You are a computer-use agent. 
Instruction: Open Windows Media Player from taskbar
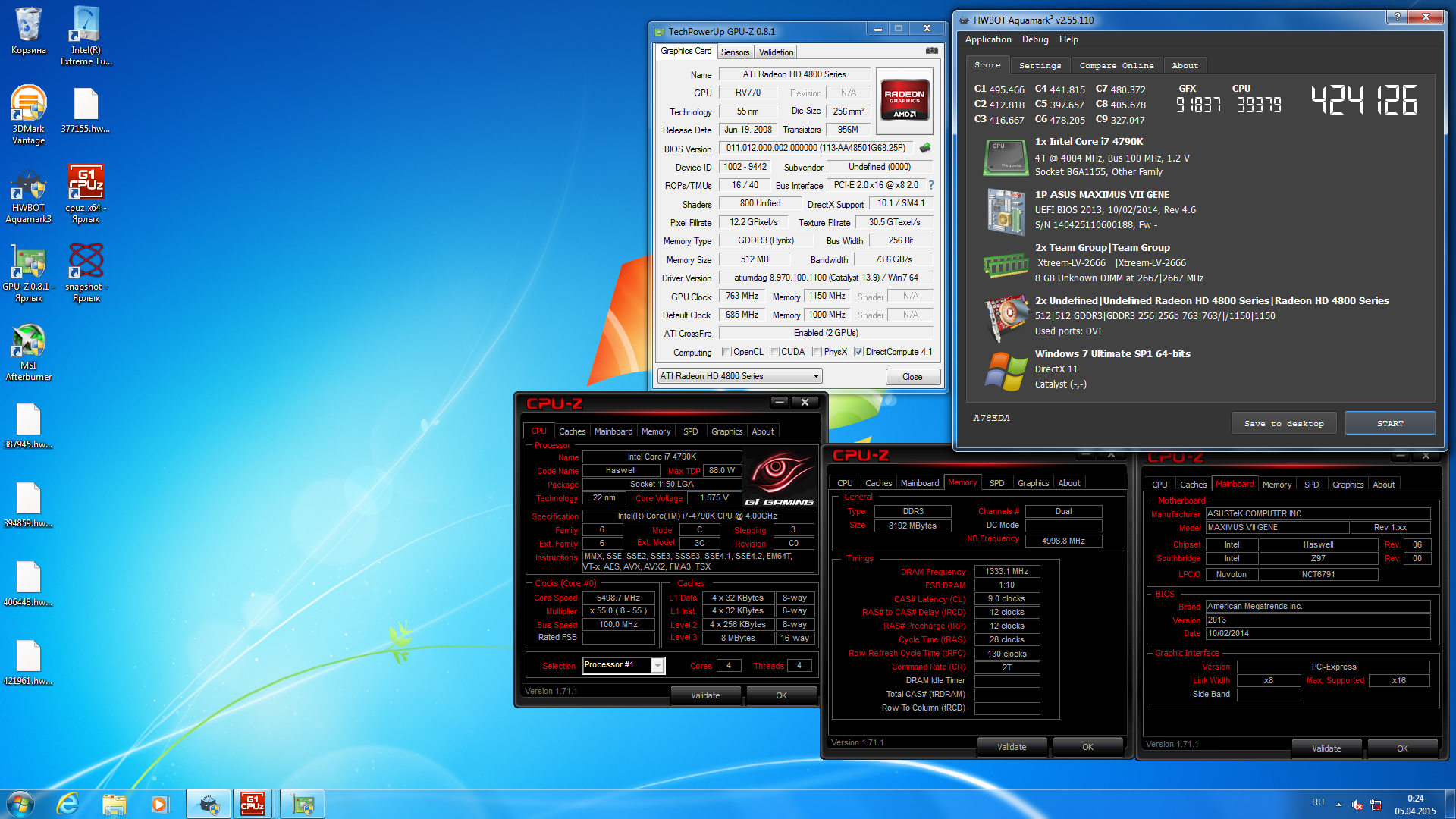click(x=159, y=804)
